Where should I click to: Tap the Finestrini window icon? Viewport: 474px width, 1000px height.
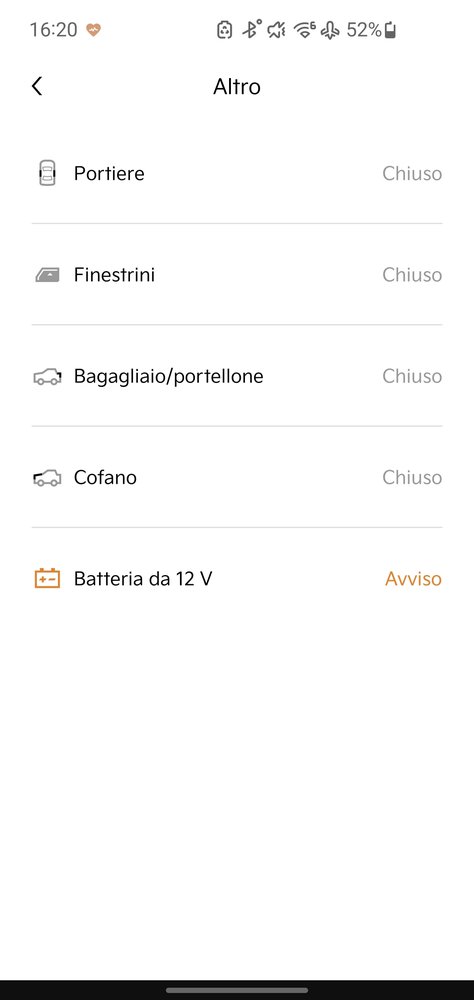(x=47, y=275)
